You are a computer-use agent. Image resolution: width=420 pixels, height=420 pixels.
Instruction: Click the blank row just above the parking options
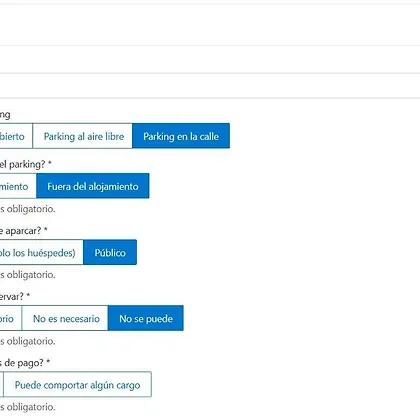210,86
